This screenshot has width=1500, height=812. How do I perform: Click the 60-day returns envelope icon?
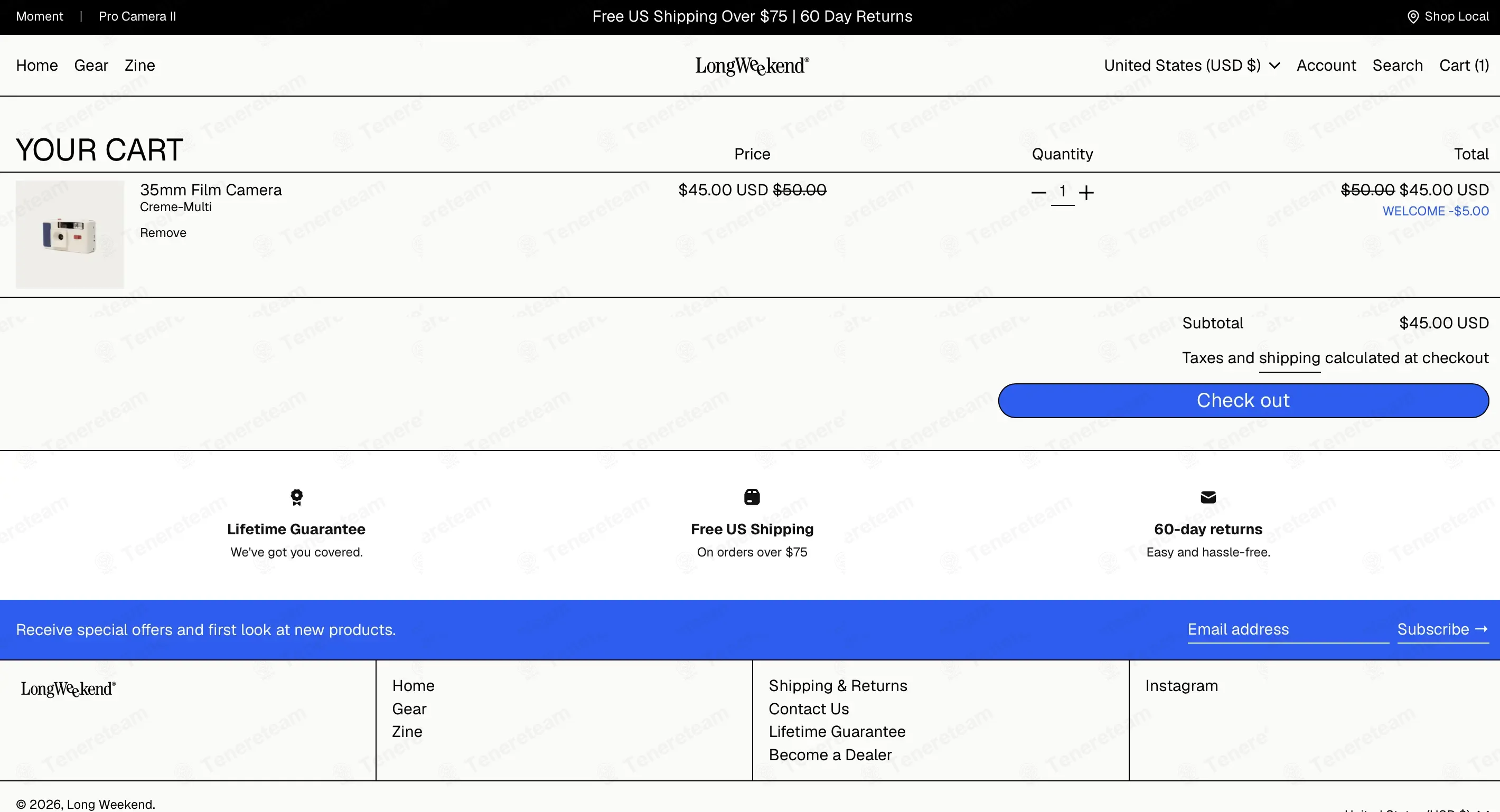coord(1208,497)
